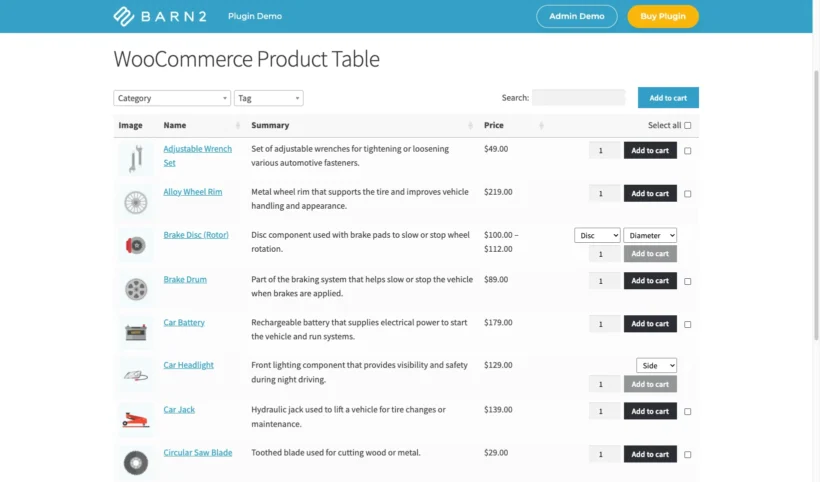The height and width of the screenshot is (482, 820).
Task: Click the greyed Add to cart for Brake Disc
Action: click(650, 254)
